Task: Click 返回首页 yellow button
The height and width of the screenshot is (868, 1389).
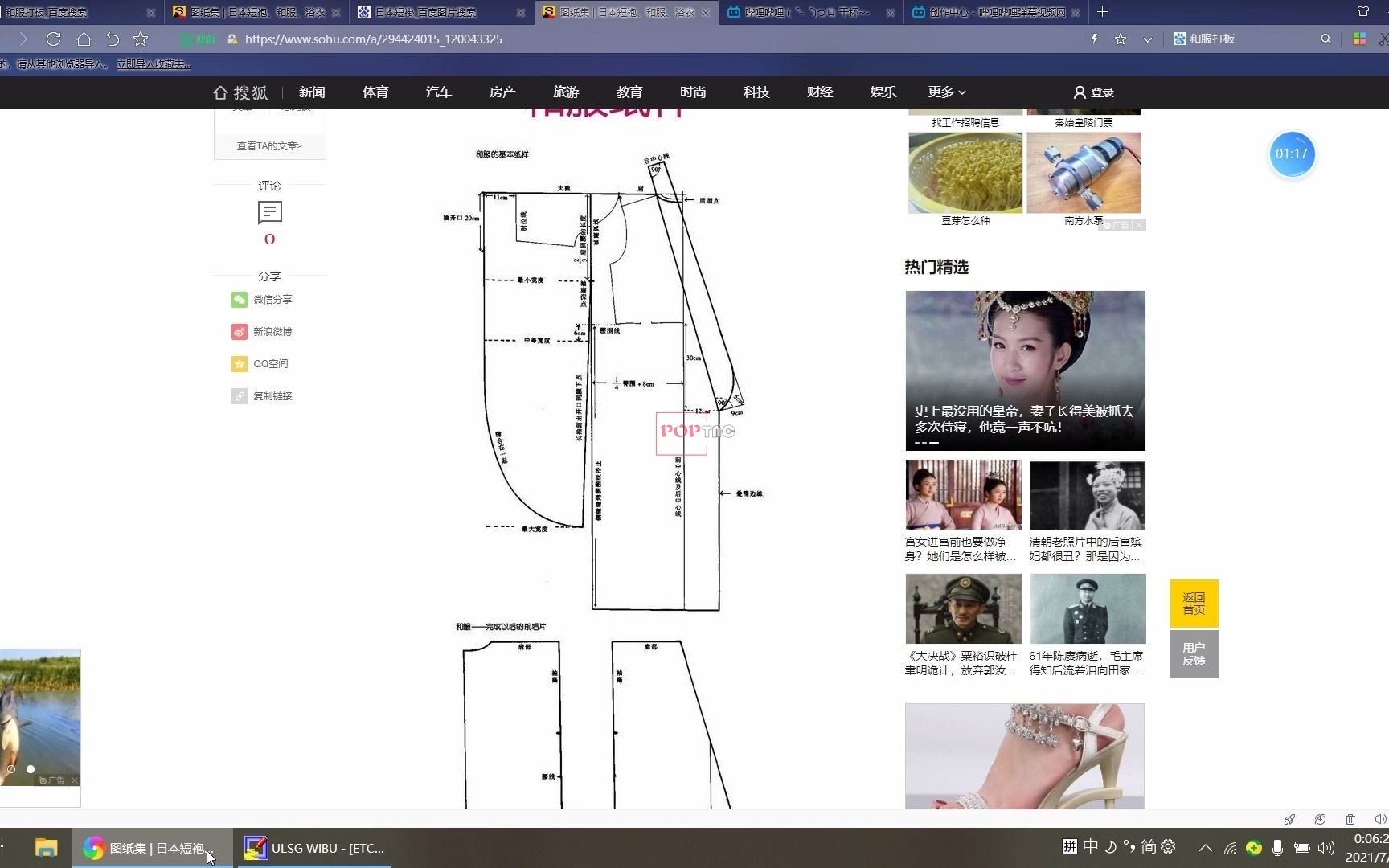Action: 1194,603
